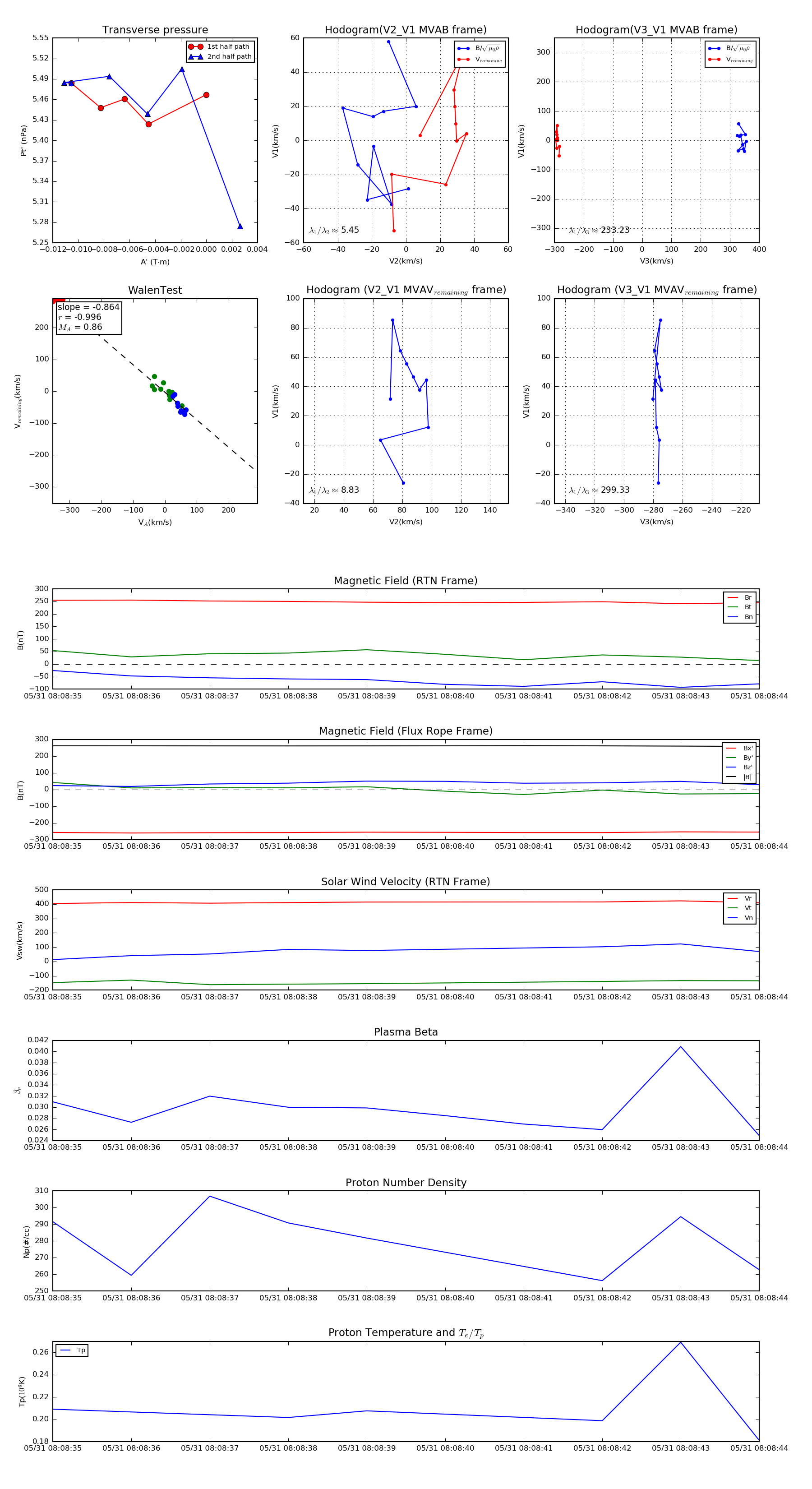Click the Hodogram (V3_V1 MVAV remaining frame) title
This screenshot has height=1489, width=812.
point(656,290)
